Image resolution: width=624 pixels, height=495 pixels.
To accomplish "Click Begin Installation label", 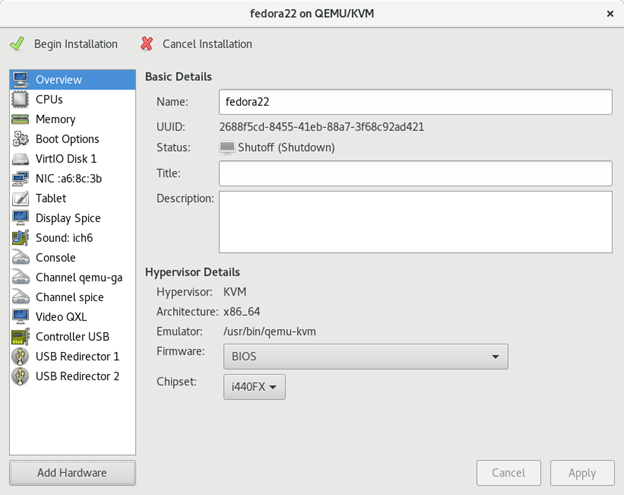I will click(x=76, y=44).
